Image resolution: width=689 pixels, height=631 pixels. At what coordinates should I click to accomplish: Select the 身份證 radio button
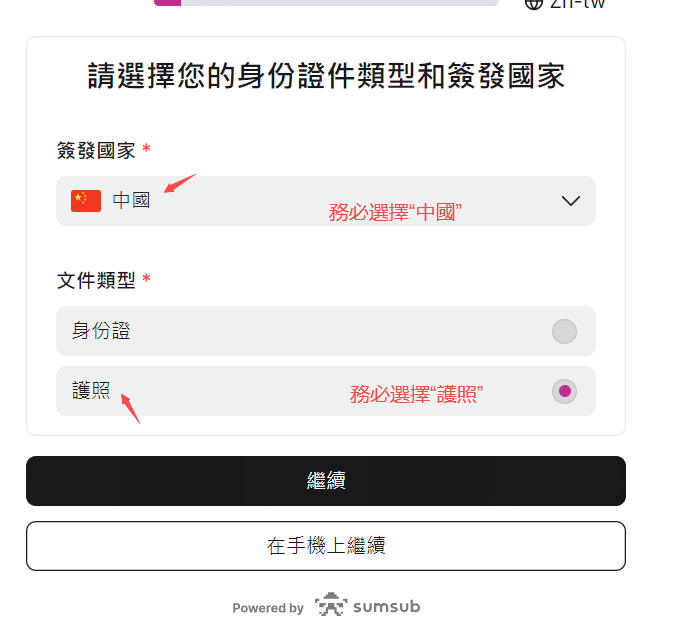point(564,331)
